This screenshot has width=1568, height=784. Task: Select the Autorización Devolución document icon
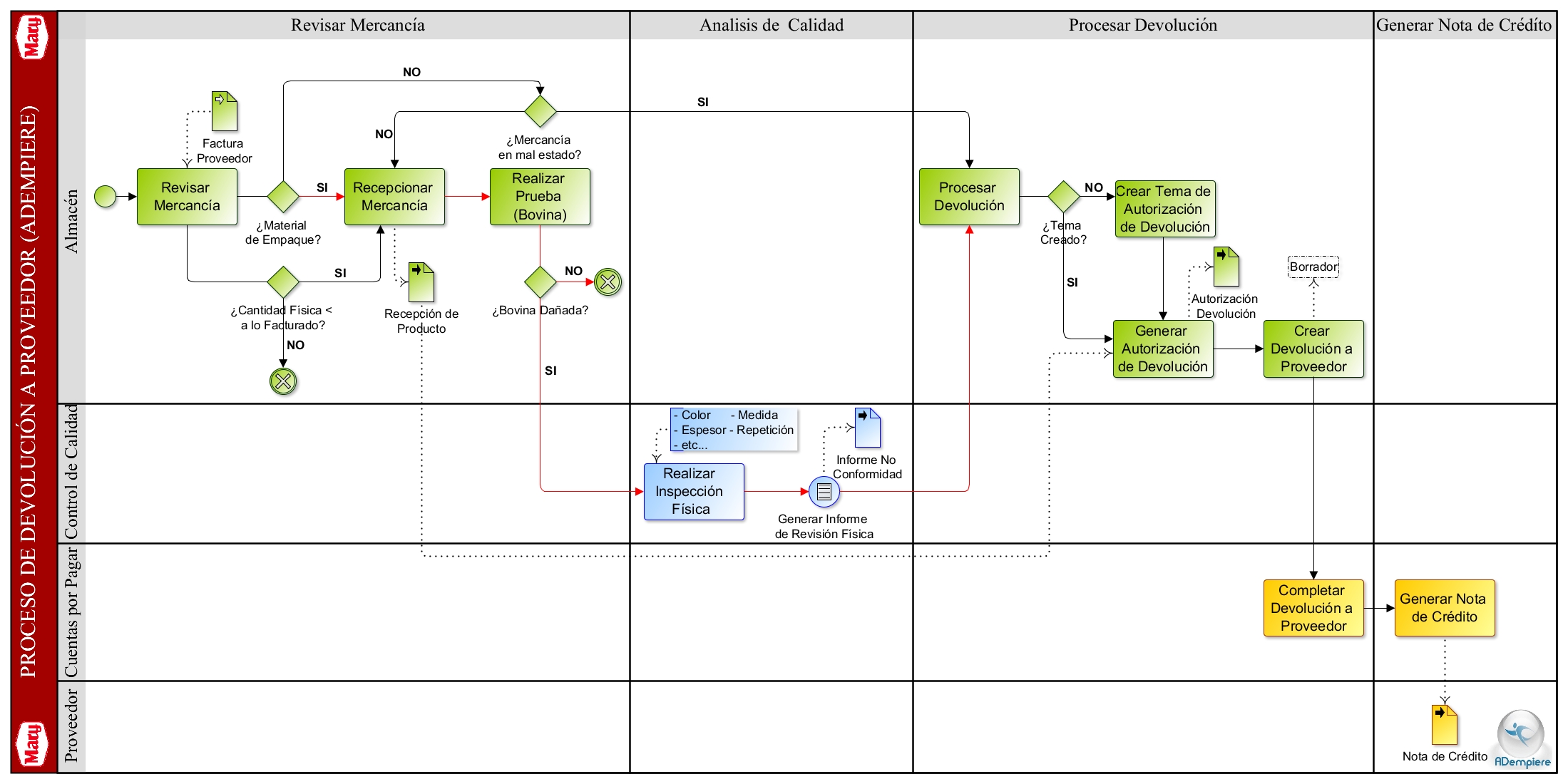click(1226, 267)
